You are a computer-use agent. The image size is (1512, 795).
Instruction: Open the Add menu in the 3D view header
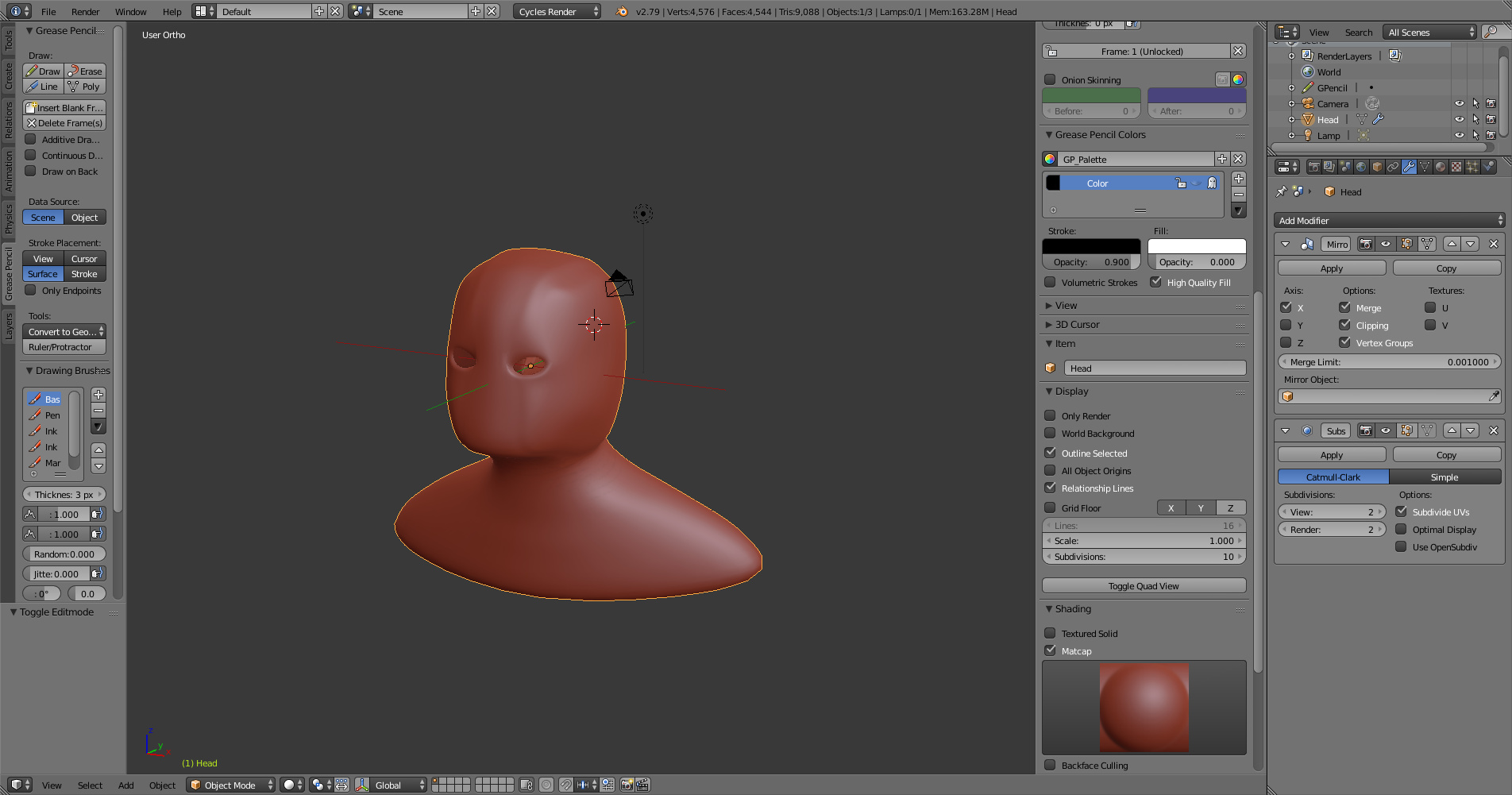(x=125, y=785)
